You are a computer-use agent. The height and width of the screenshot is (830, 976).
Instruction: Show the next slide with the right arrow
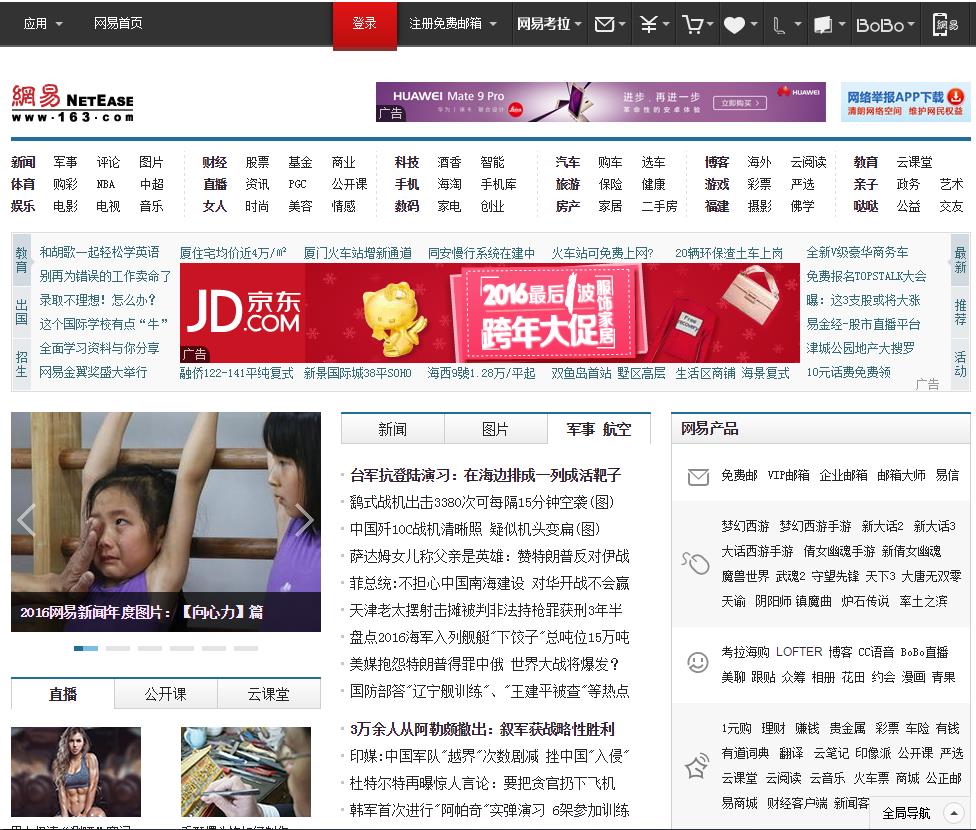pos(304,519)
